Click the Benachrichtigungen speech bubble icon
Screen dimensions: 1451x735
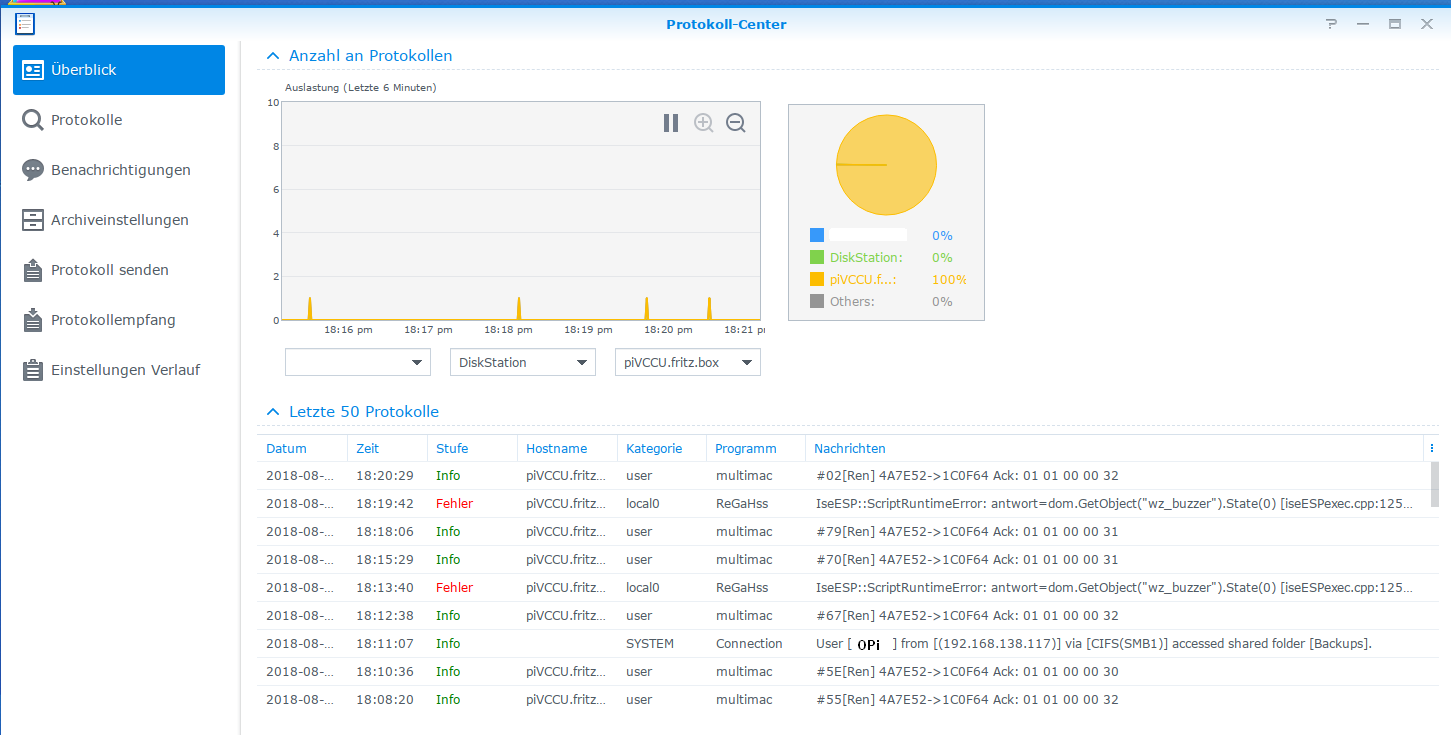33,170
